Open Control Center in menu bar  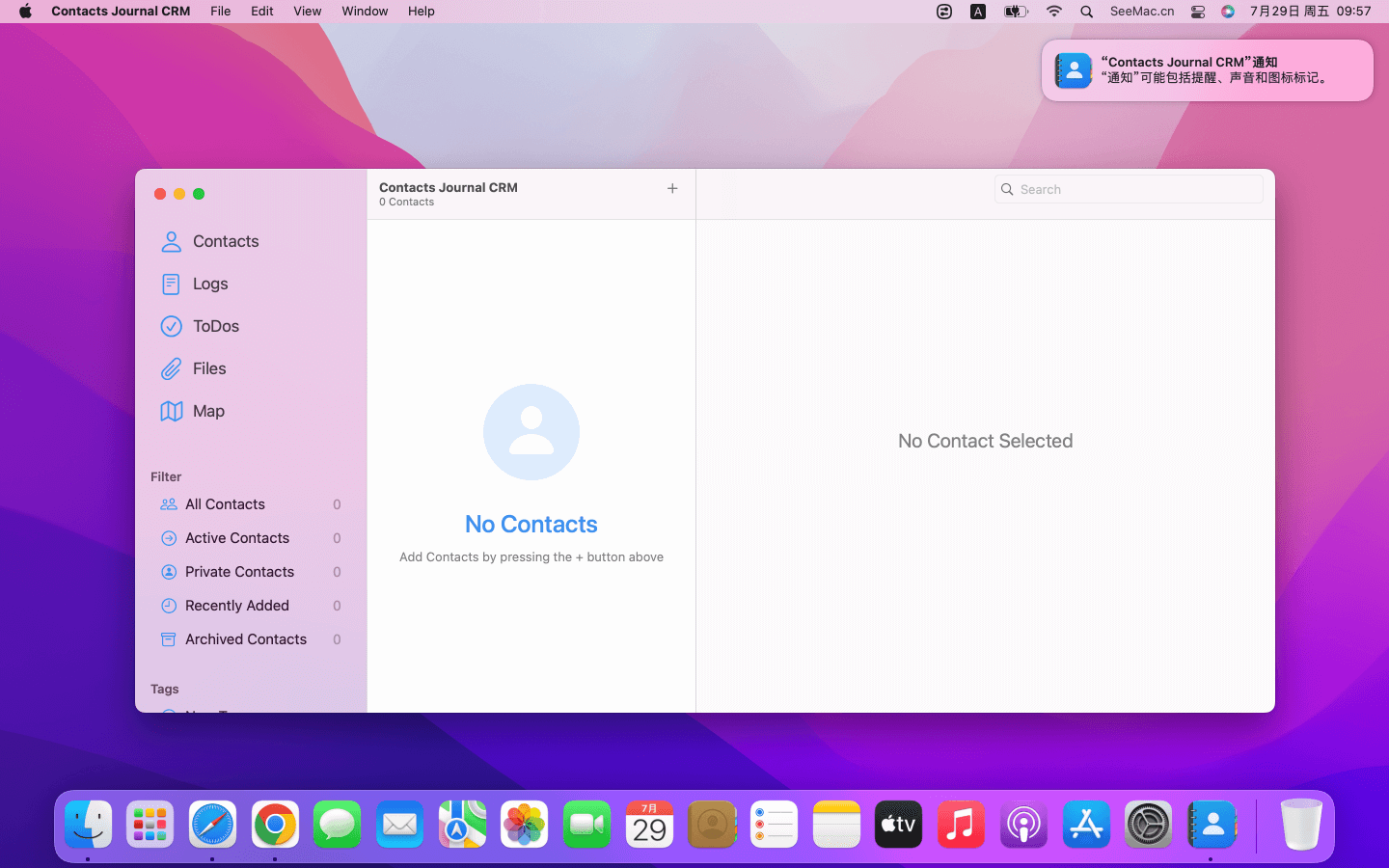click(x=1197, y=12)
